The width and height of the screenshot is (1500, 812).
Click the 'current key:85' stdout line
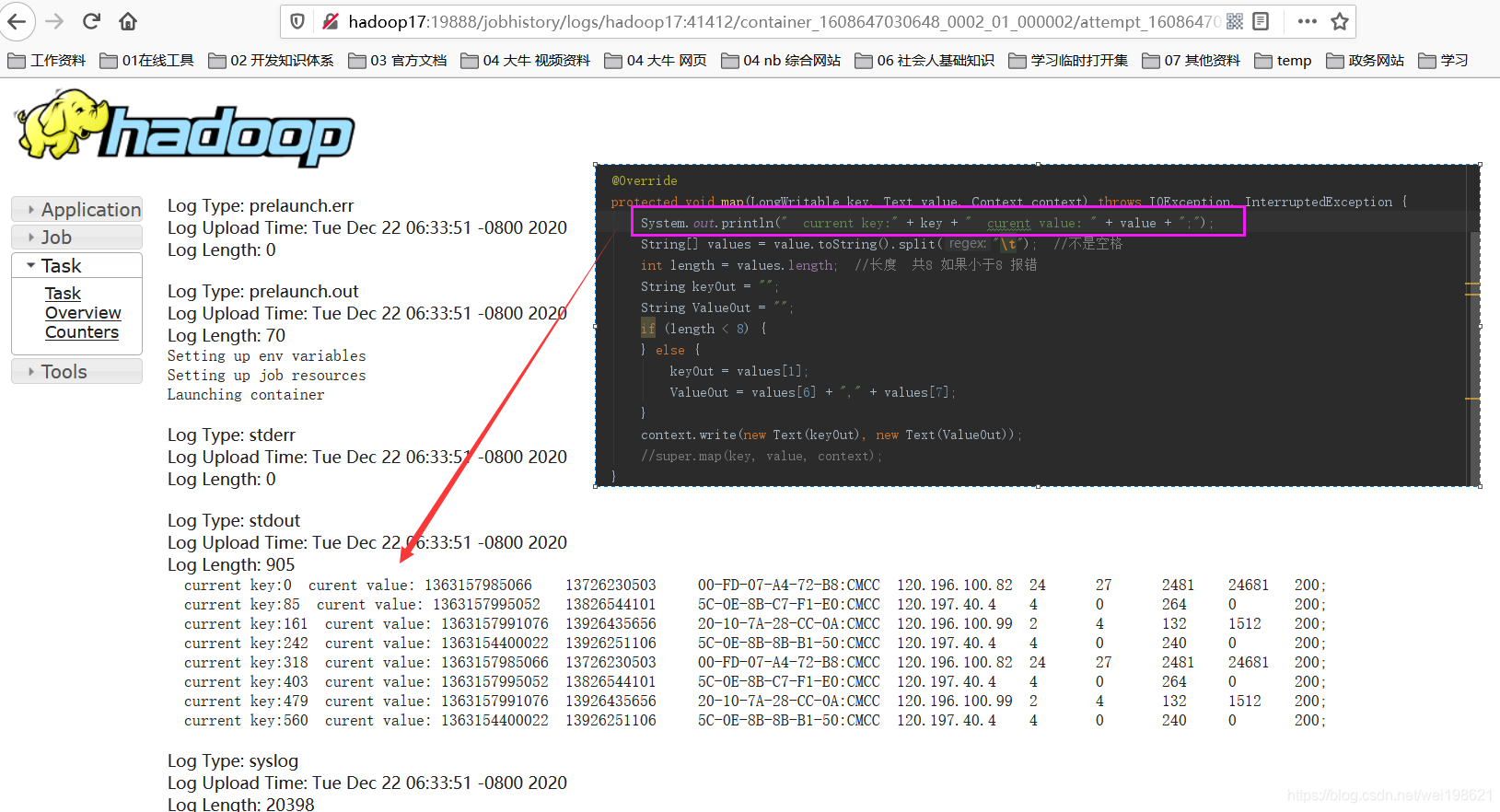pos(754,605)
